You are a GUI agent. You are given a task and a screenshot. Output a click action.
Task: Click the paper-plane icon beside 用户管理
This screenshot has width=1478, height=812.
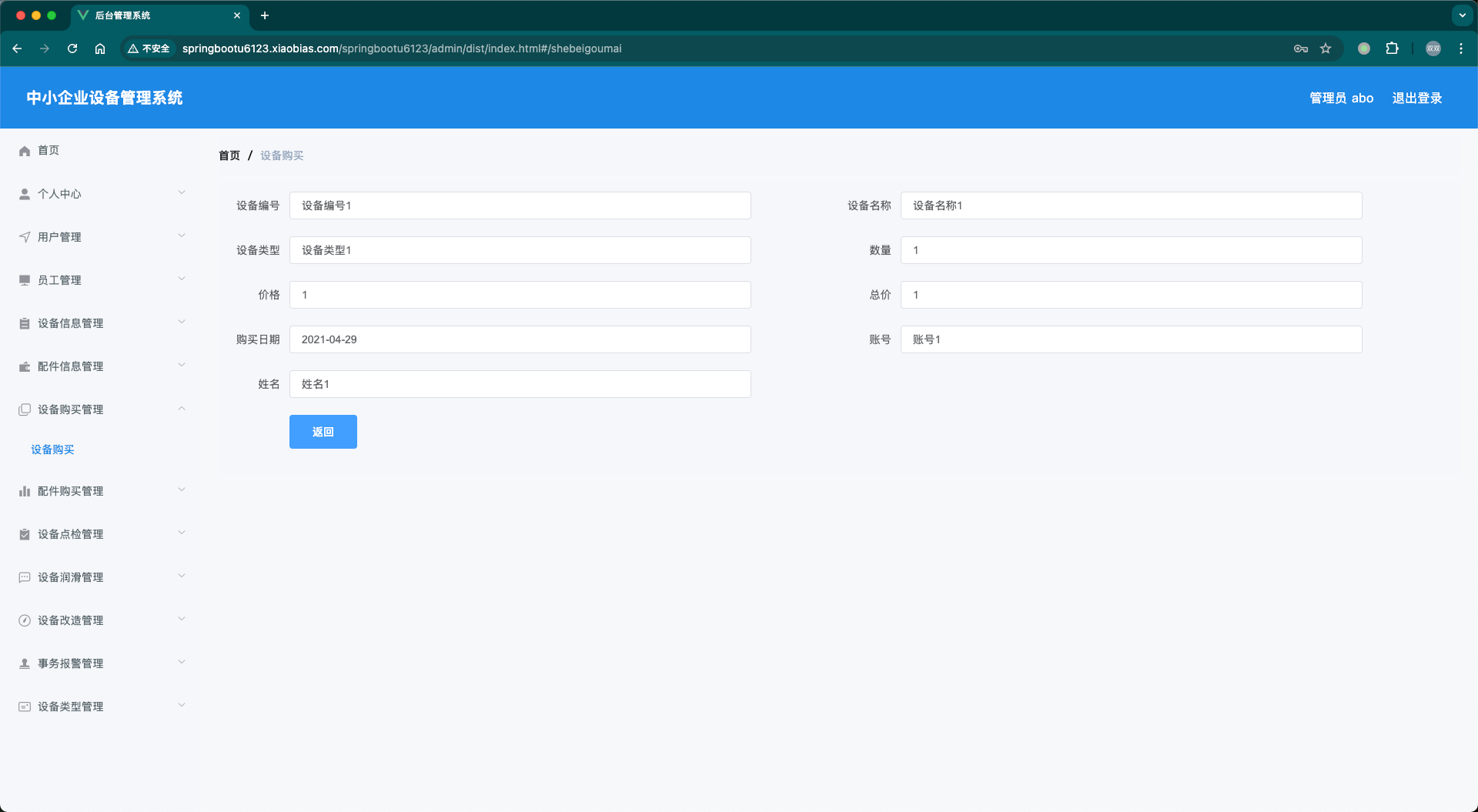point(25,237)
